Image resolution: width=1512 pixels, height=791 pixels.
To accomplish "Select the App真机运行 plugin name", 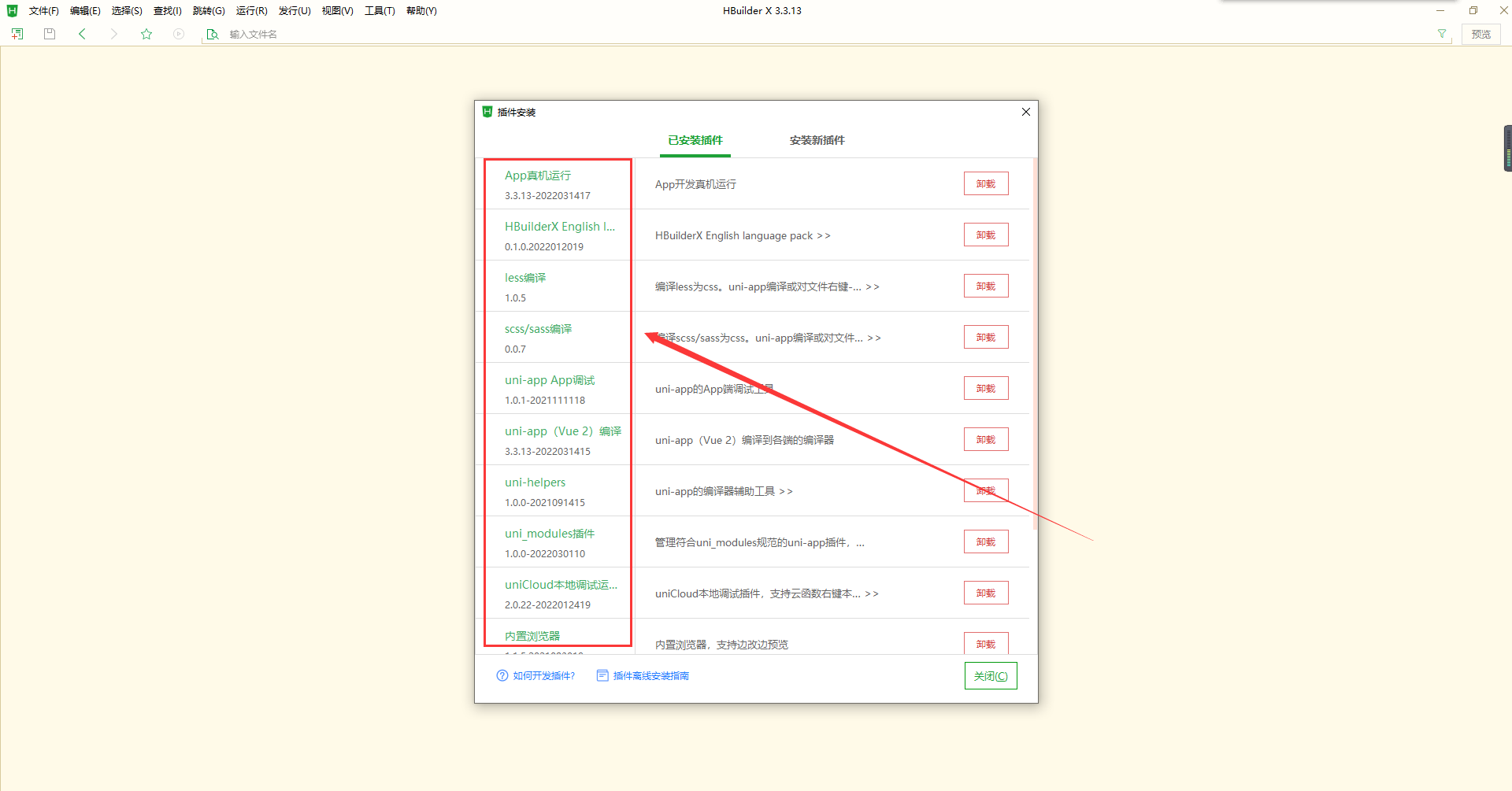I will pyautogui.click(x=538, y=176).
